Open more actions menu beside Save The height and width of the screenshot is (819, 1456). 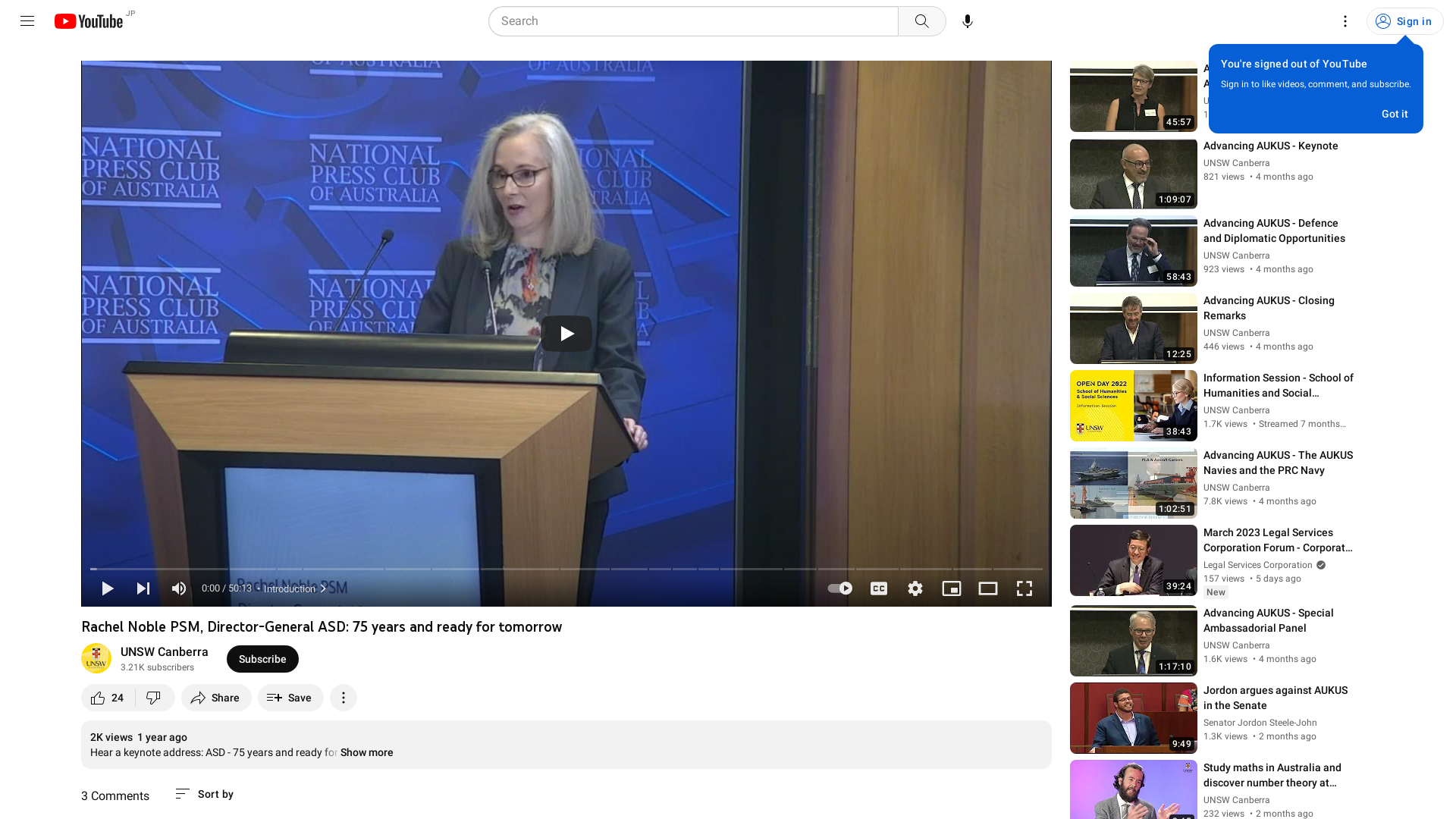344,698
